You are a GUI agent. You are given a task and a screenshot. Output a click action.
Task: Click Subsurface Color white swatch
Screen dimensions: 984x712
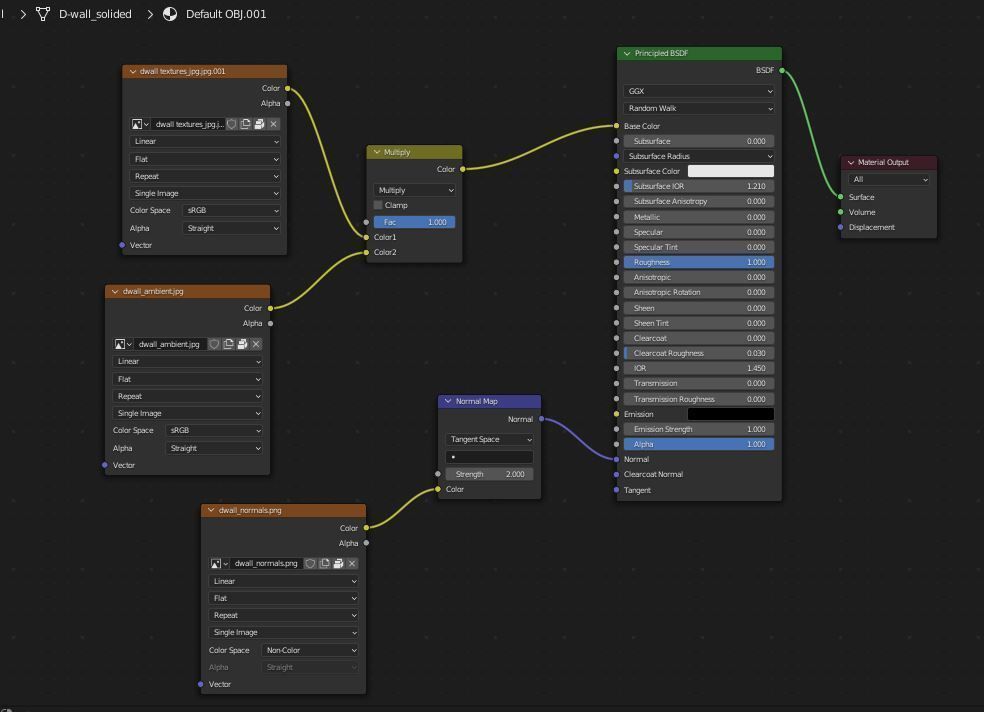click(x=731, y=171)
